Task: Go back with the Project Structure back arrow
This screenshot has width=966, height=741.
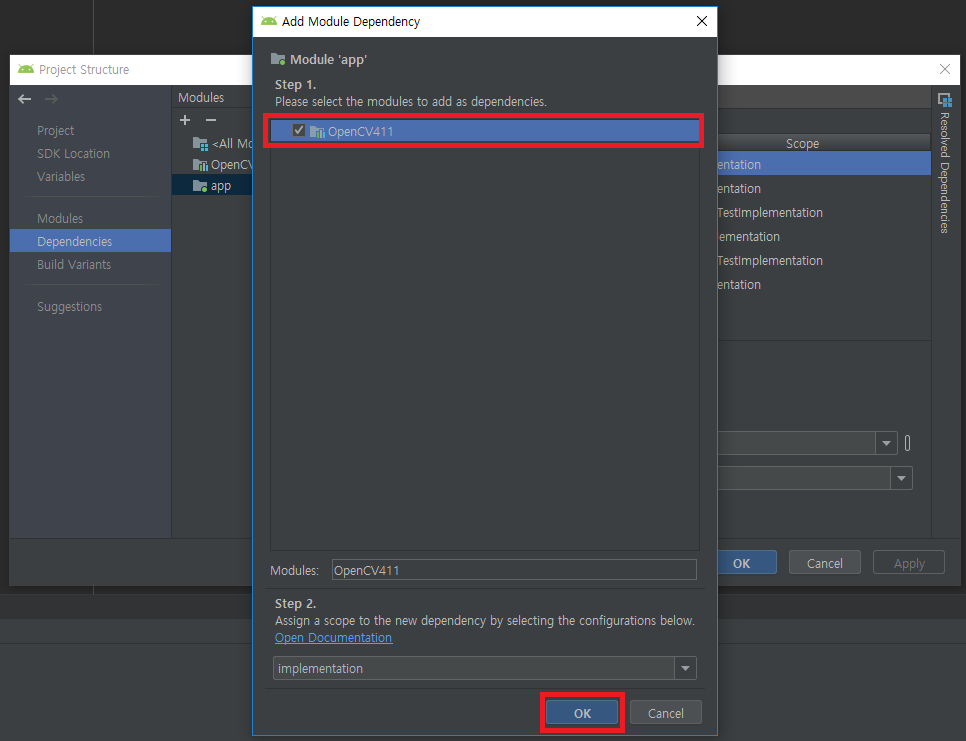Action: tap(25, 99)
